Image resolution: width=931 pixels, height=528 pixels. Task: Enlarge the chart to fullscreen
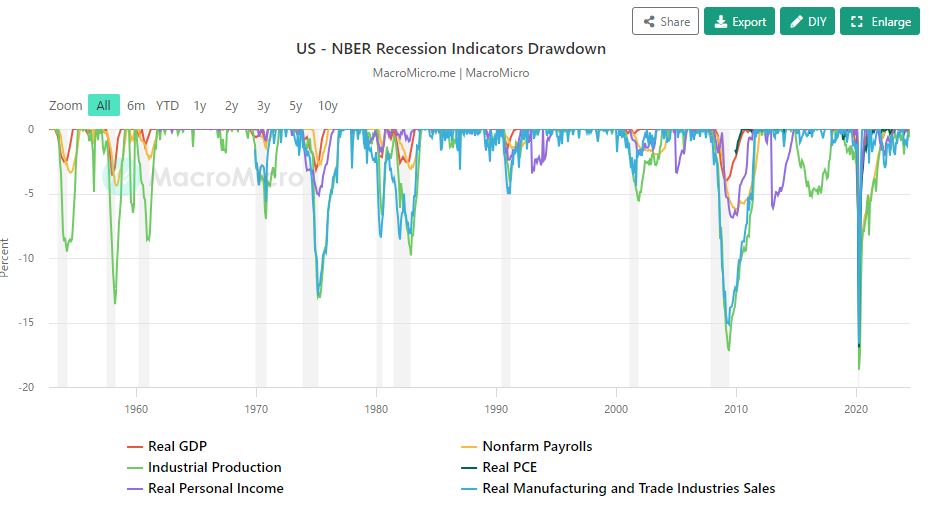click(879, 21)
